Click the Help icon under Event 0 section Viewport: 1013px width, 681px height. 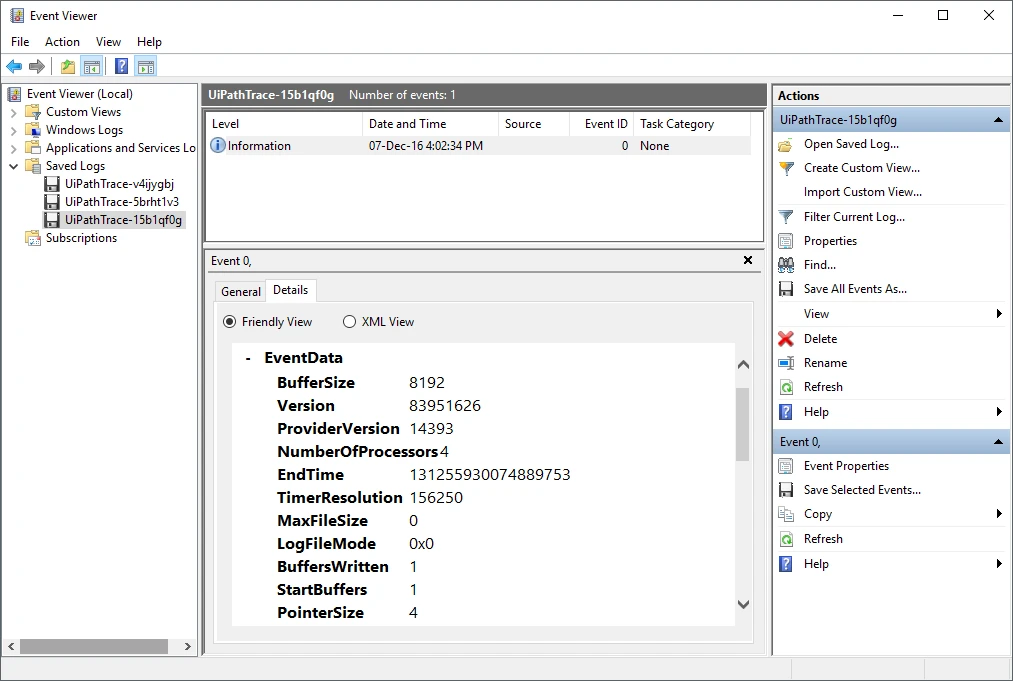pos(786,564)
